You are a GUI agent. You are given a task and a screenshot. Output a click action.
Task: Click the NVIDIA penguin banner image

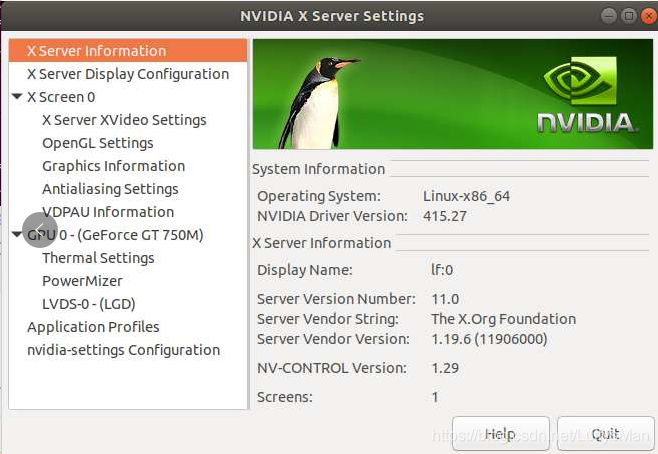pos(453,94)
